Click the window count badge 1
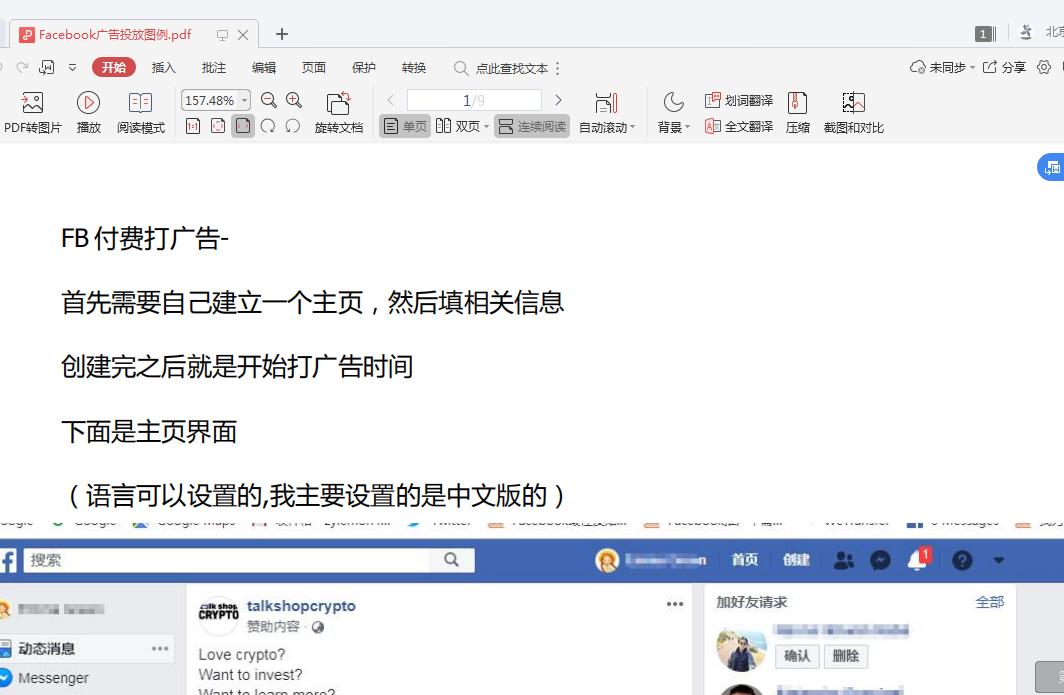Screen dimensions: 1064x695 click(985, 33)
